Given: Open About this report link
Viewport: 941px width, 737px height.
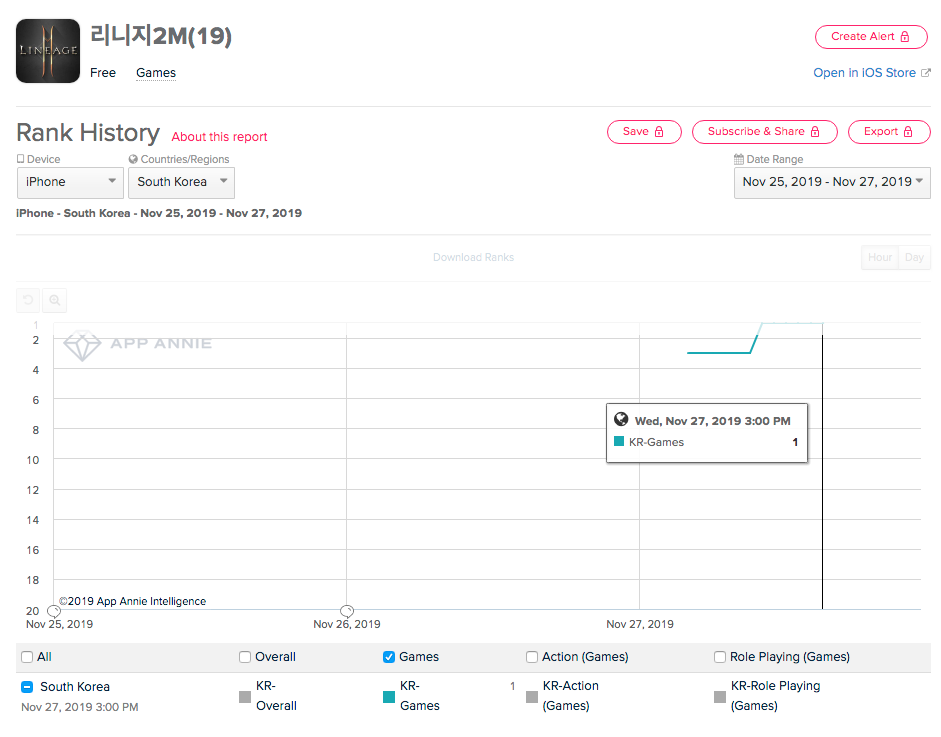Looking at the screenshot, I should (x=219, y=137).
